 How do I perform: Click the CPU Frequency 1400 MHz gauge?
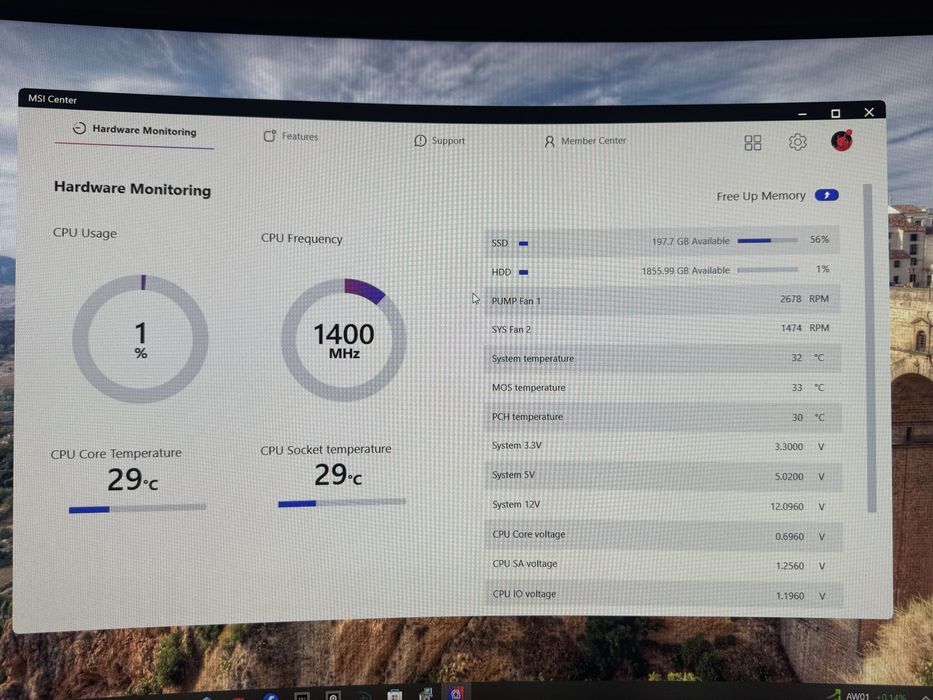(344, 340)
